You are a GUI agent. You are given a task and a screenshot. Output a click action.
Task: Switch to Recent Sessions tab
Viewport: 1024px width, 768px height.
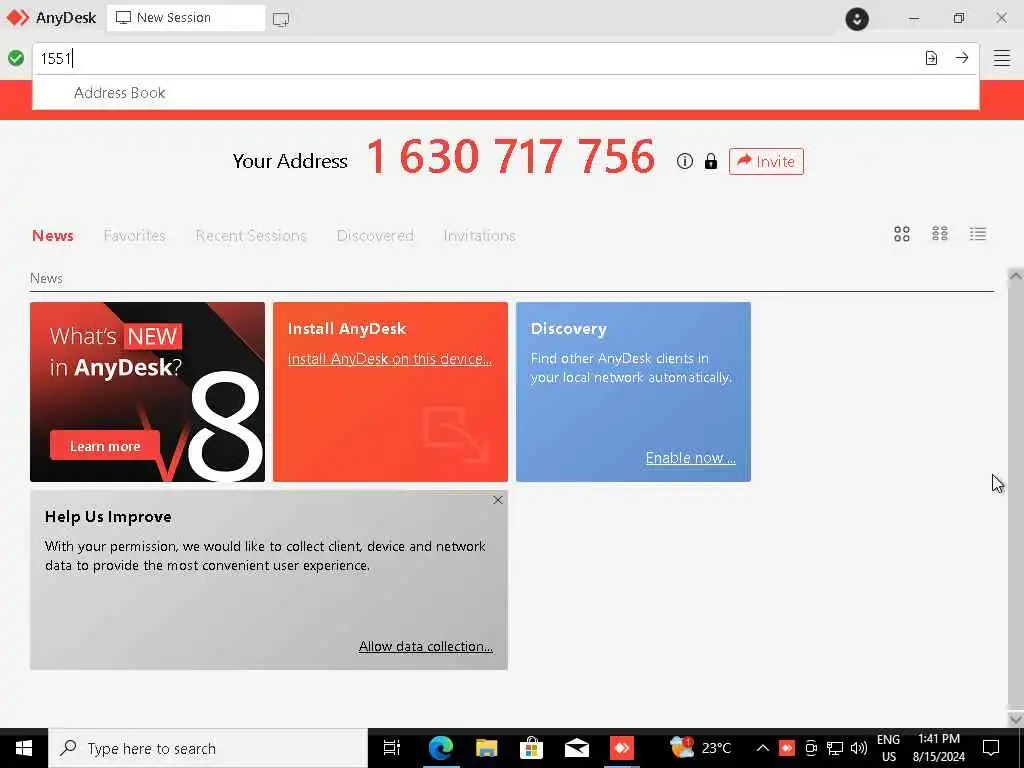(251, 235)
